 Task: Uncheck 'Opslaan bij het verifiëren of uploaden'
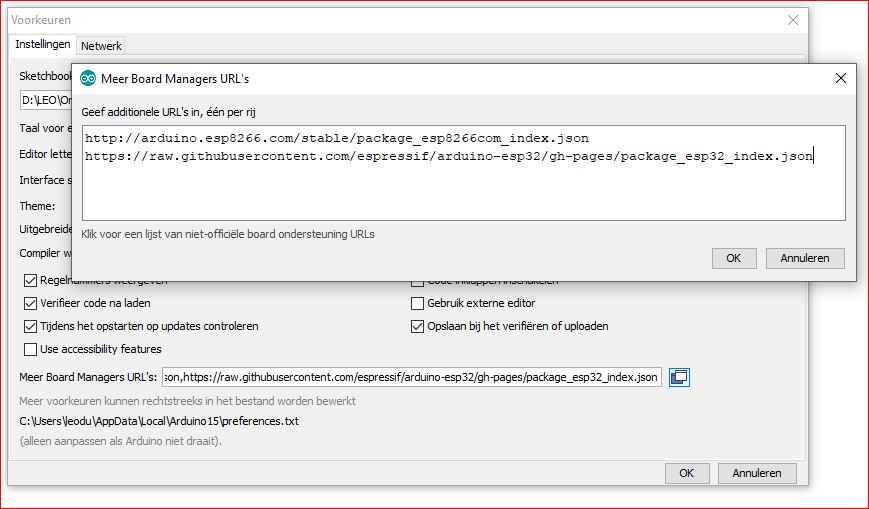(x=419, y=326)
